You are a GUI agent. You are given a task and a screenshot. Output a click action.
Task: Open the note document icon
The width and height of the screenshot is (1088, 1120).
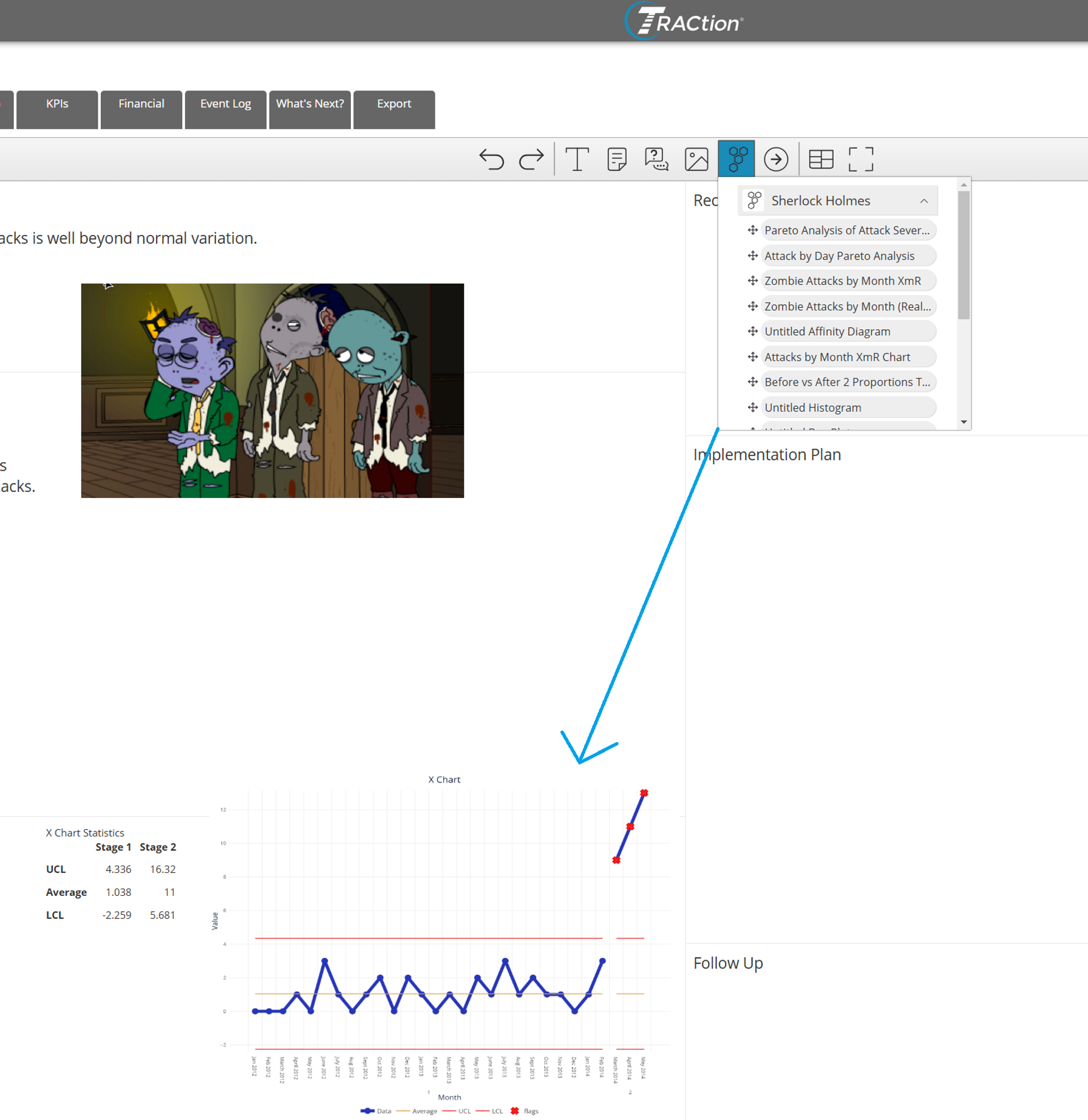(x=616, y=159)
